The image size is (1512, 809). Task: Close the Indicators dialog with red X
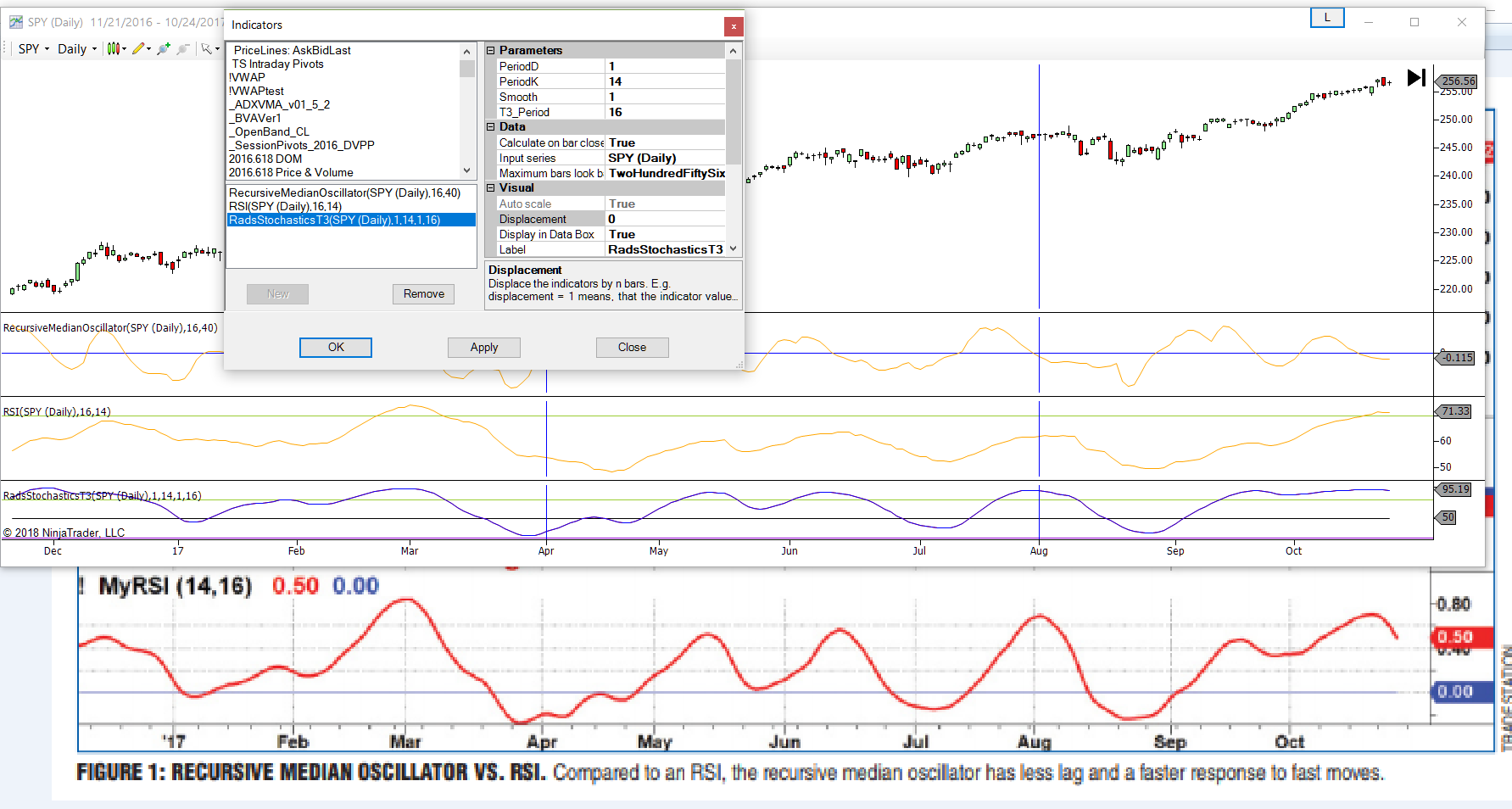tap(734, 27)
